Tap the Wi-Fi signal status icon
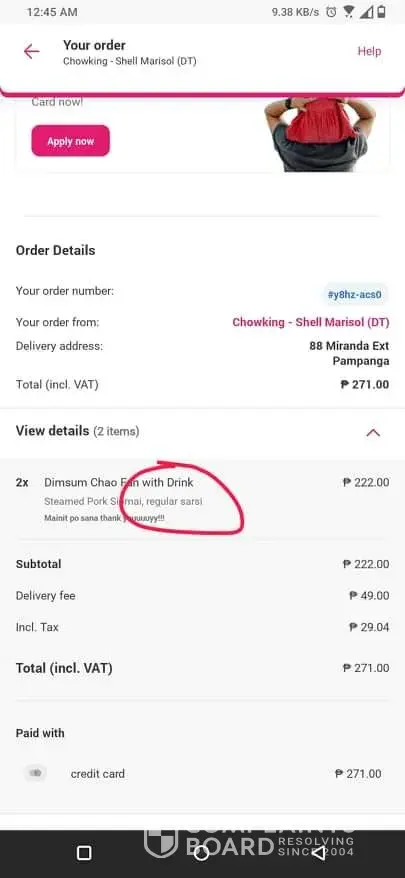Viewport: 405px width, 878px height. pos(348,12)
